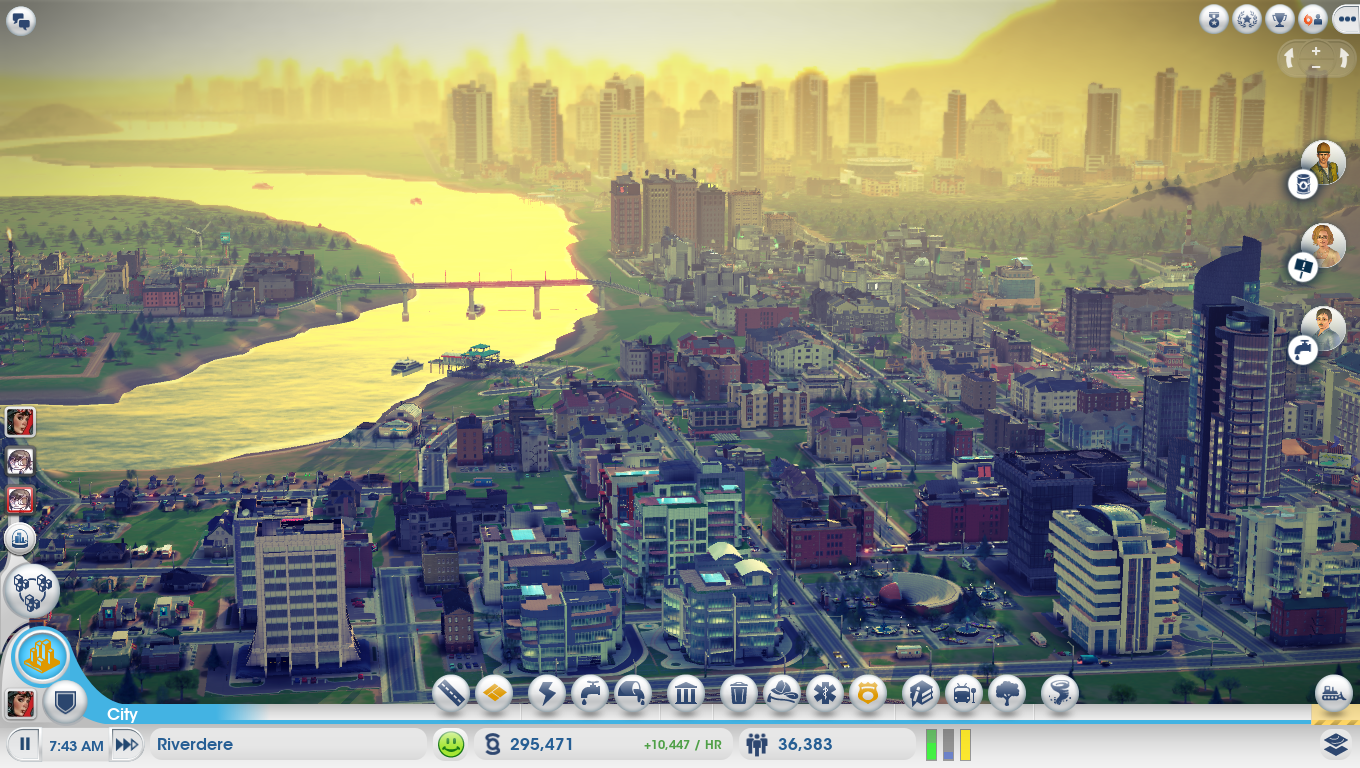1360x768 pixels.
Task: Select the red-bordered glasses player avatar
Action: (x=20, y=499)
